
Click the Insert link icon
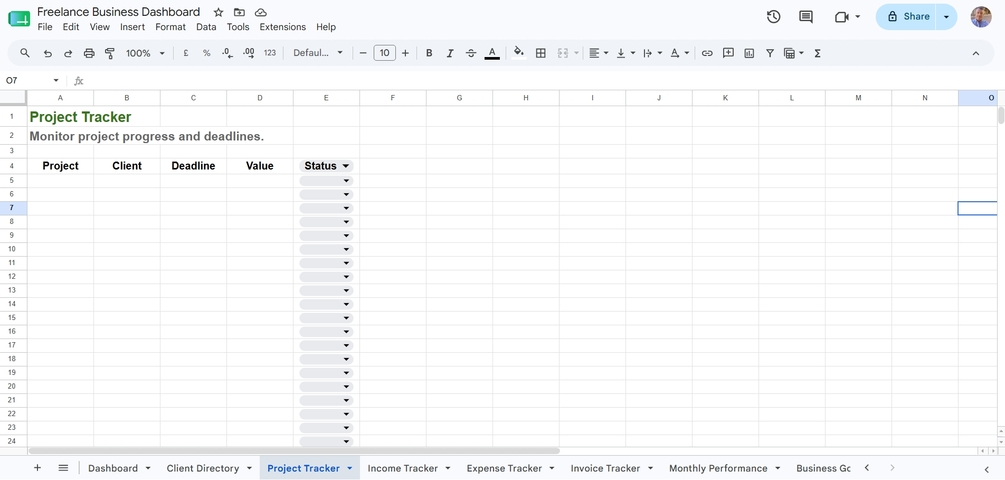point(707,53)
